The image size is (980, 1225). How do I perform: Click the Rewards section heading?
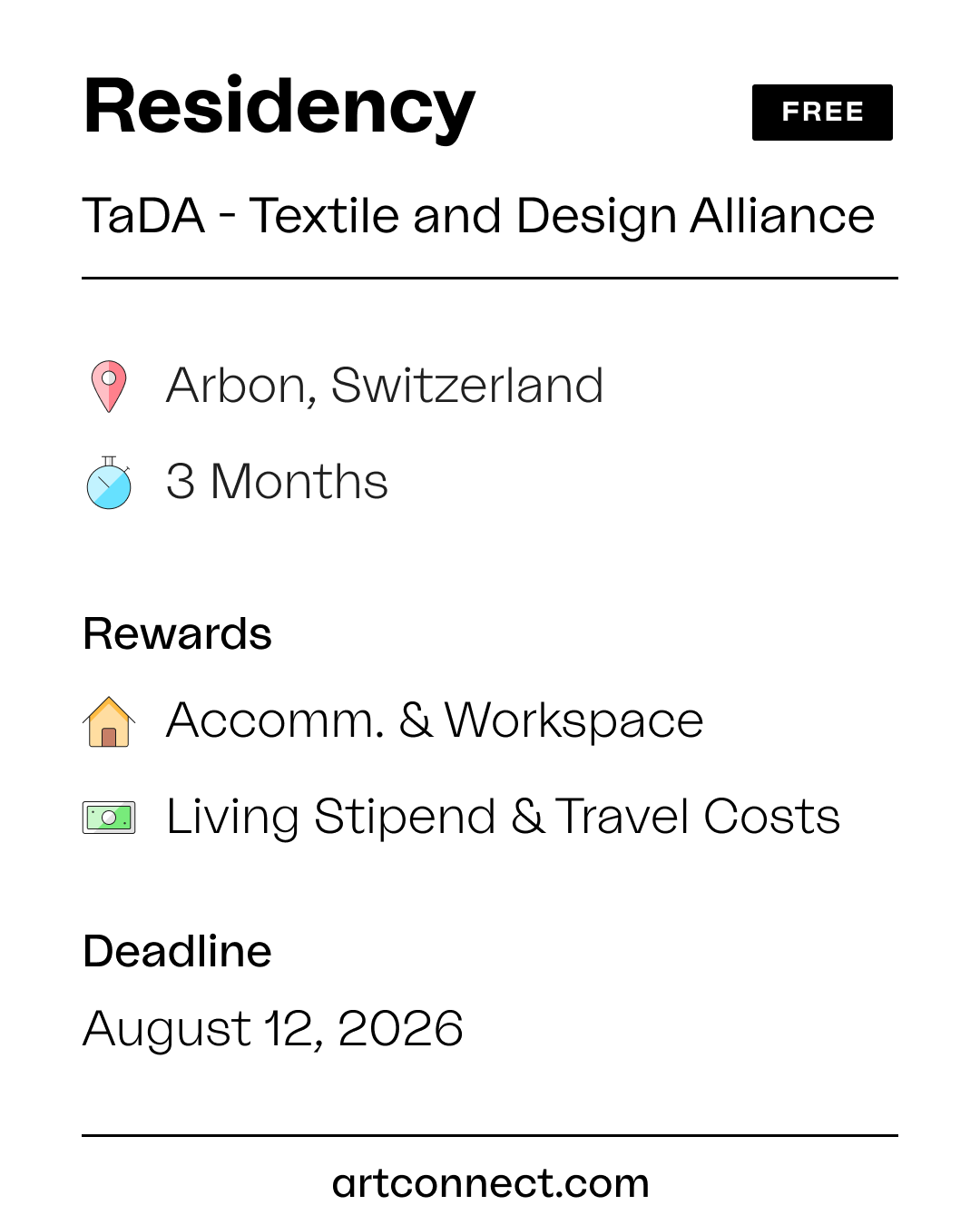point(177,633)
